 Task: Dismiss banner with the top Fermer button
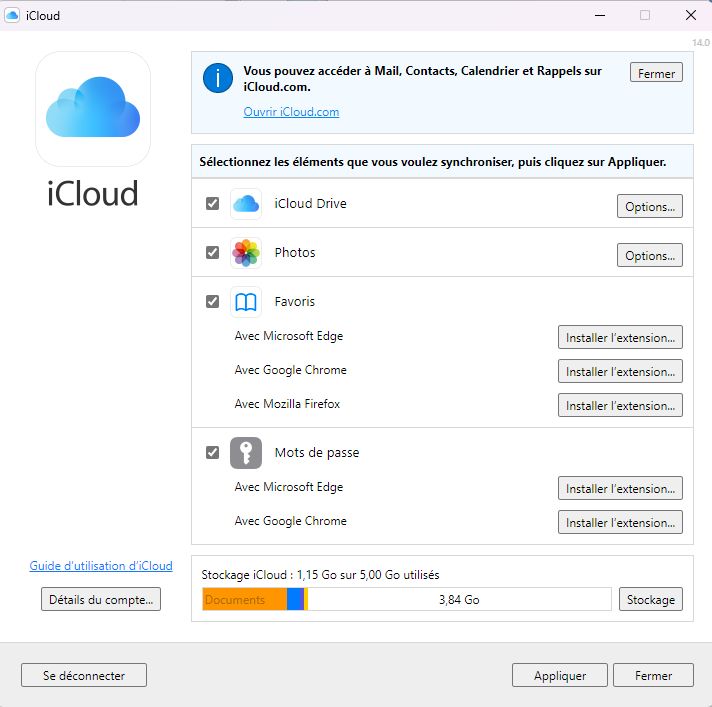[656, 73]
